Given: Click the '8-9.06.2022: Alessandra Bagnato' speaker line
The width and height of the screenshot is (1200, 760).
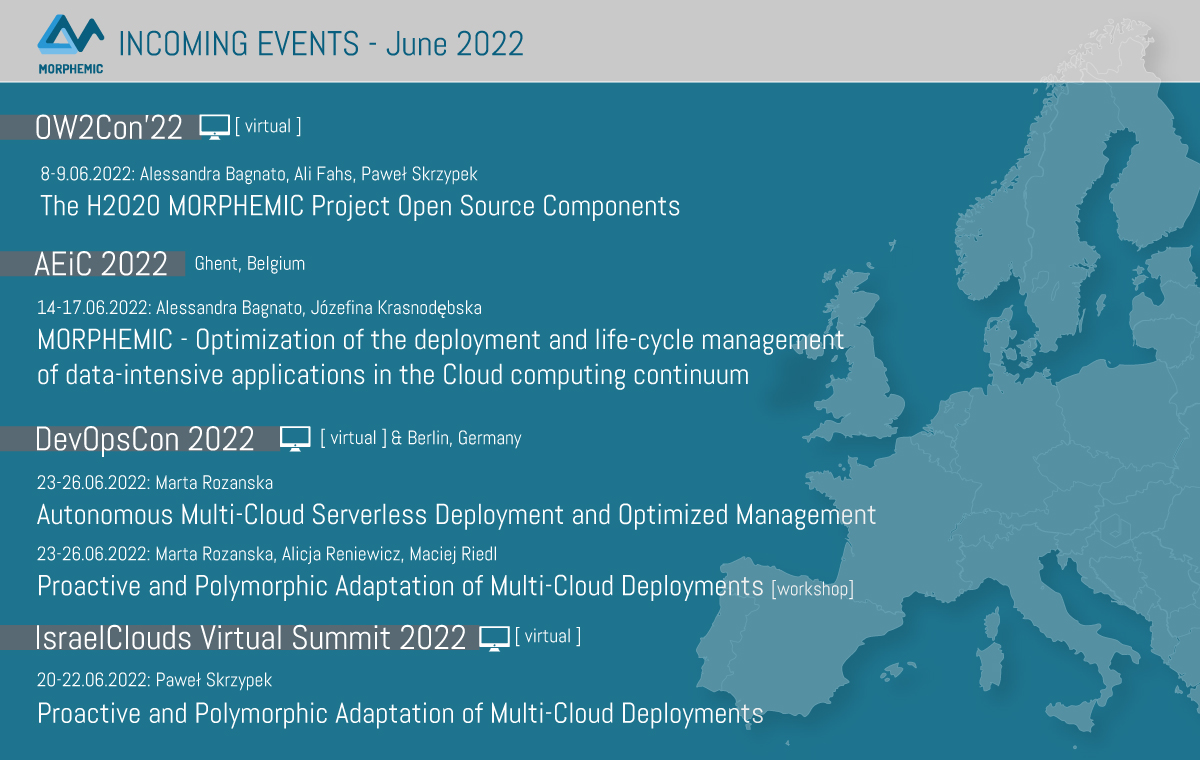Looking at the screenshot, I should pos(259,174).
